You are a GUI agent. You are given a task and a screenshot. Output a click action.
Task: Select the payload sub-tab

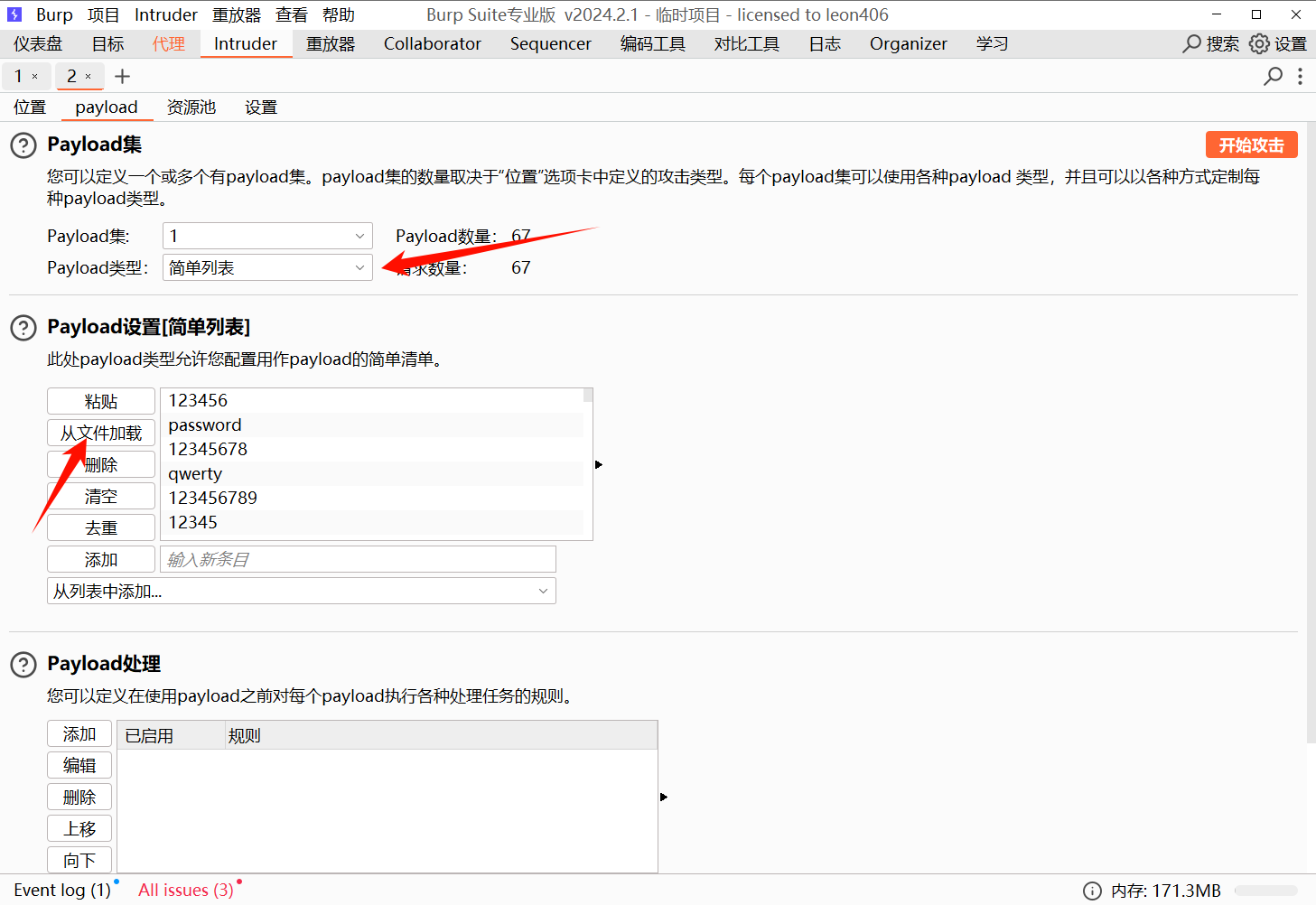107,107
